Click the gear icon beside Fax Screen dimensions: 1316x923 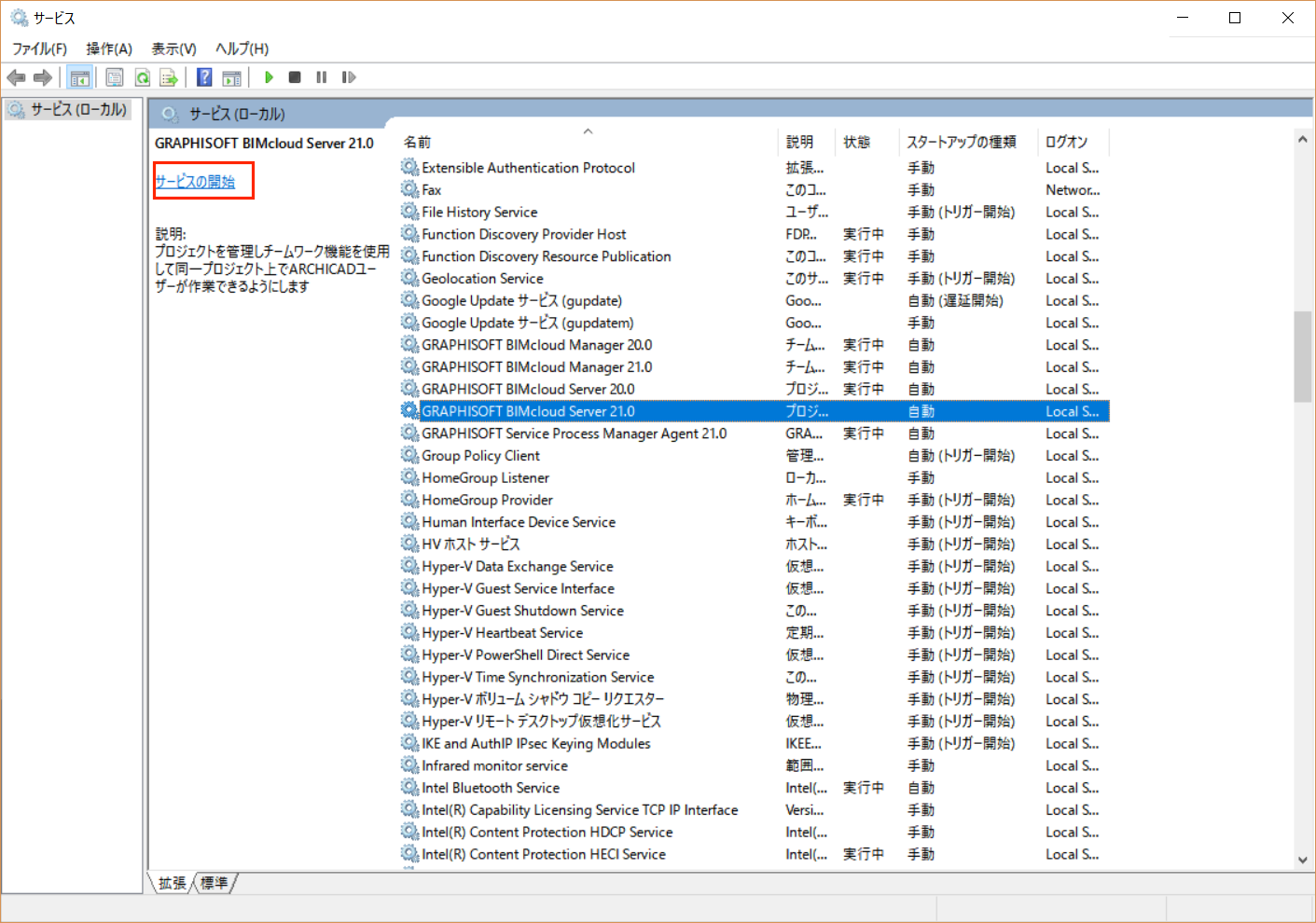point(409,189)
